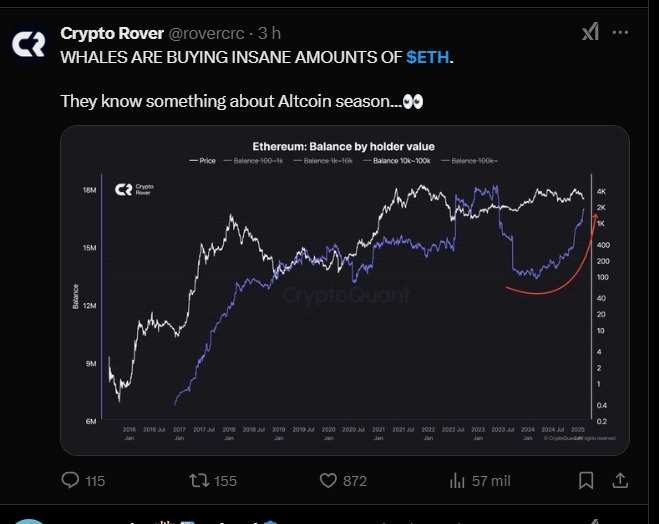Image resolution: width=659 pixels, height=524 pixels.
Task: Share the post via upload icon
Action: (x=620, y=480)
